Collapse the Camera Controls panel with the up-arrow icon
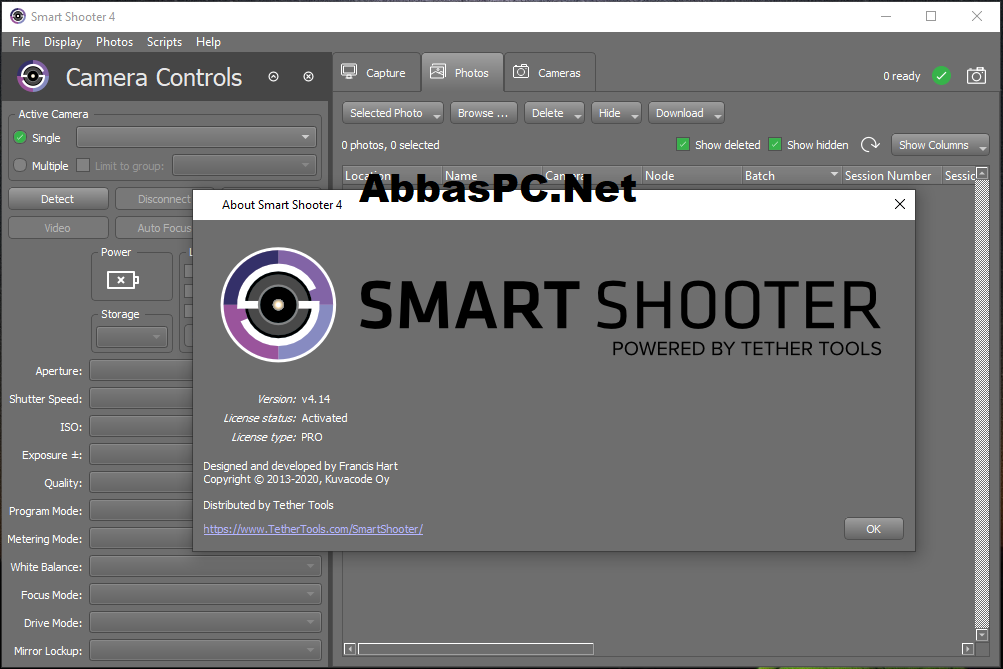Screen dimensions: 1003x669 click(273, 77)
